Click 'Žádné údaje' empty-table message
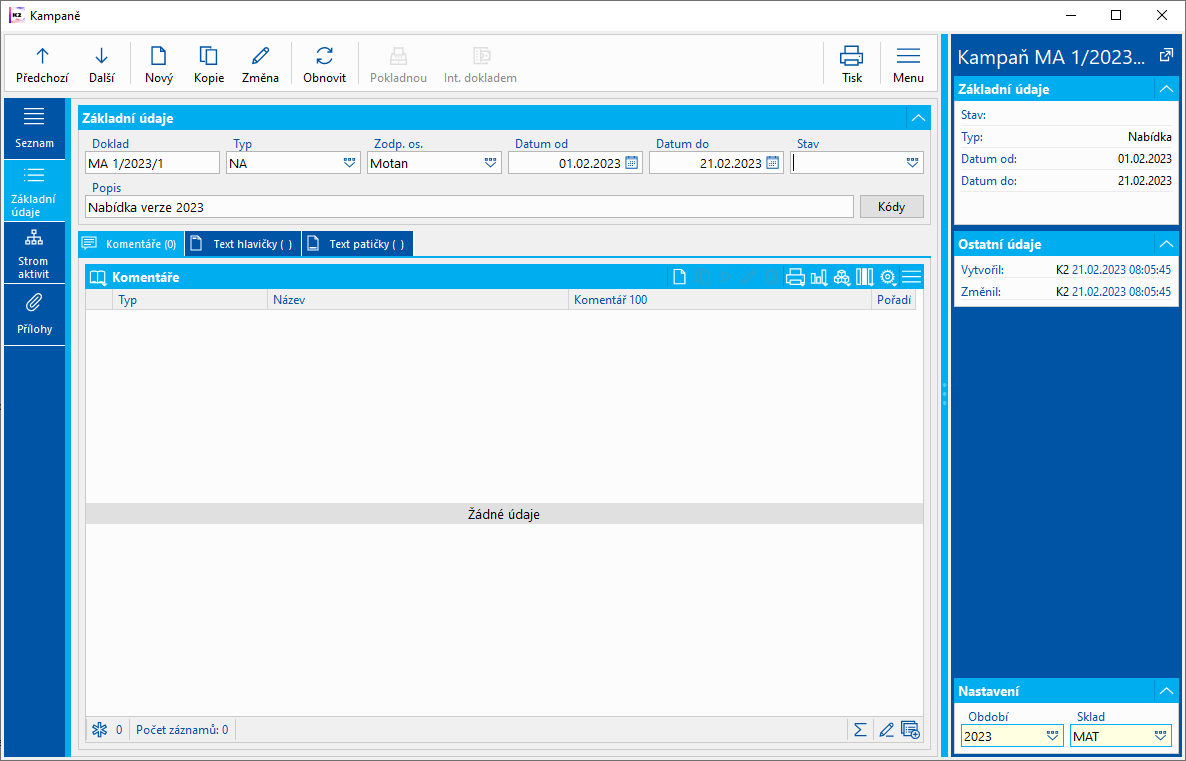1186x761 pixels. (504, 514)
